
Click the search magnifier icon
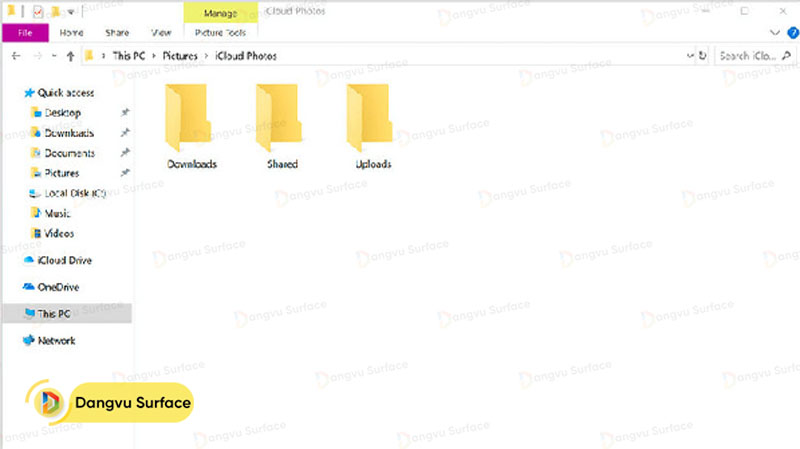click(786, 56)
